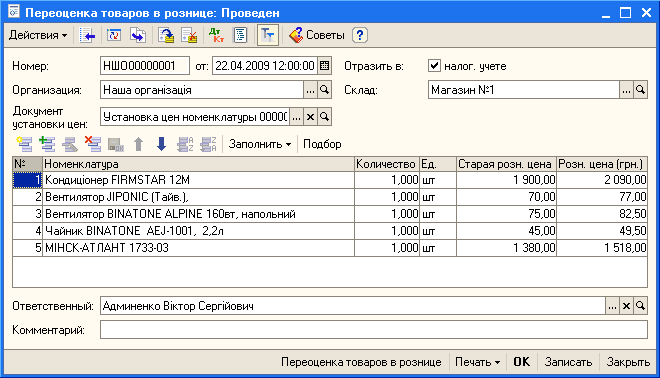Click magnifier icon for Документ установки цен

[324, 117]
